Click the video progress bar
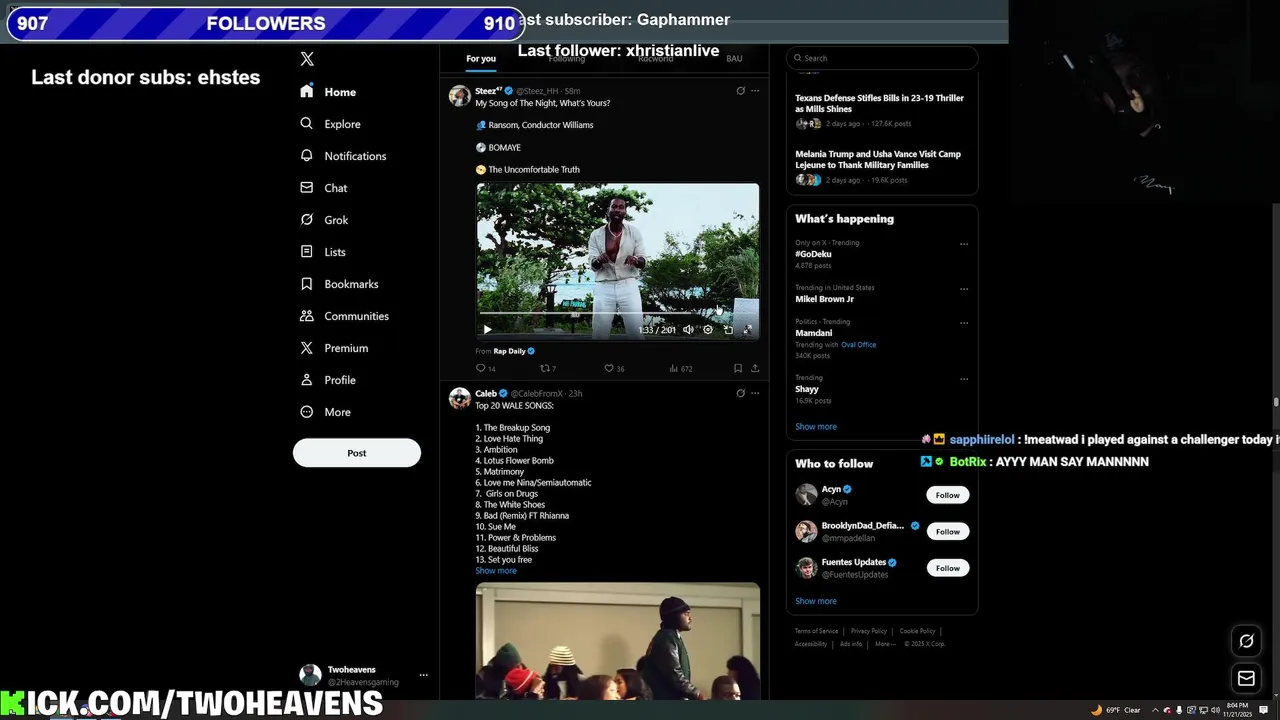 (x=617, y=313)
